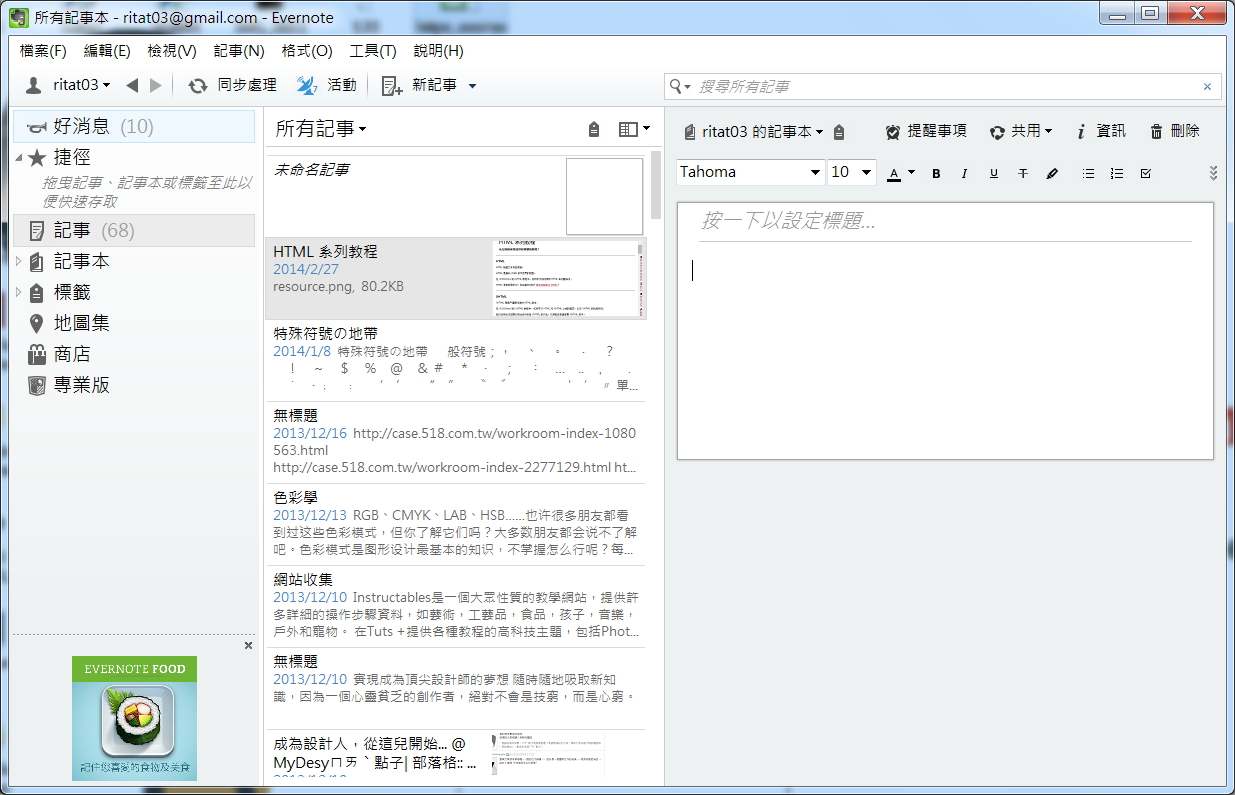Insert a checkbox into the note
This screenshot has height=795, width=1235.
(1146, 173)
